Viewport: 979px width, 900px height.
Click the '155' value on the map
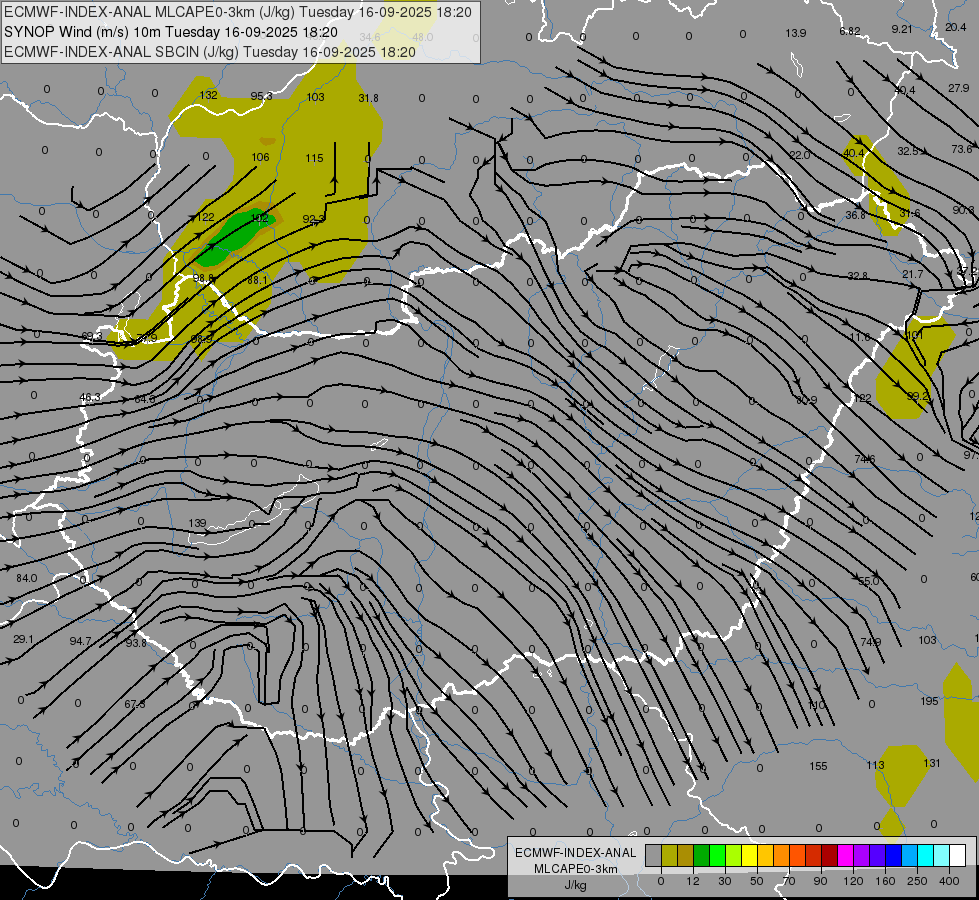818,766
